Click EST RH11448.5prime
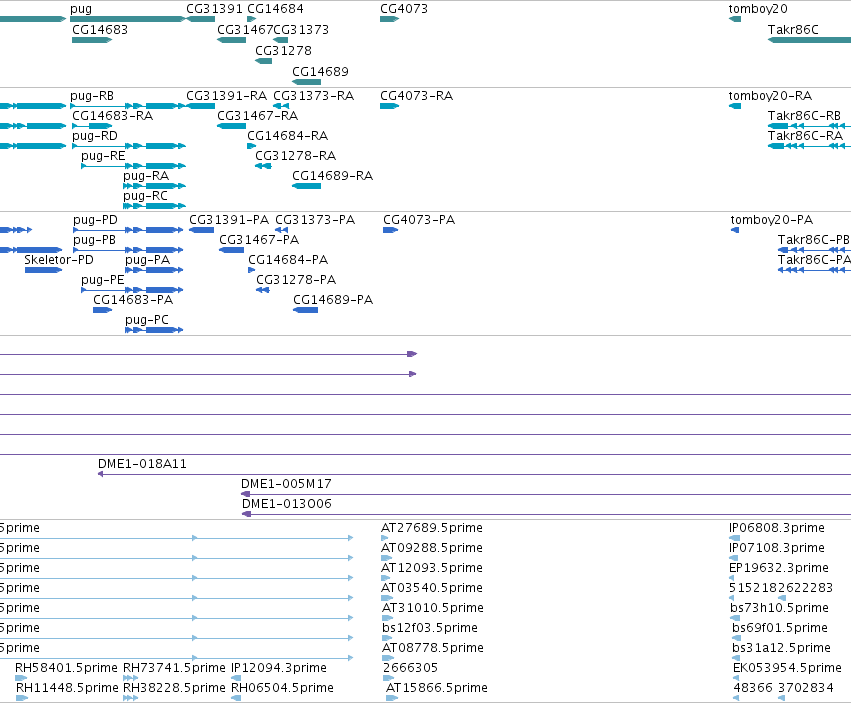Viewport: 851px width, 703px height. click(x=67, y=688)
